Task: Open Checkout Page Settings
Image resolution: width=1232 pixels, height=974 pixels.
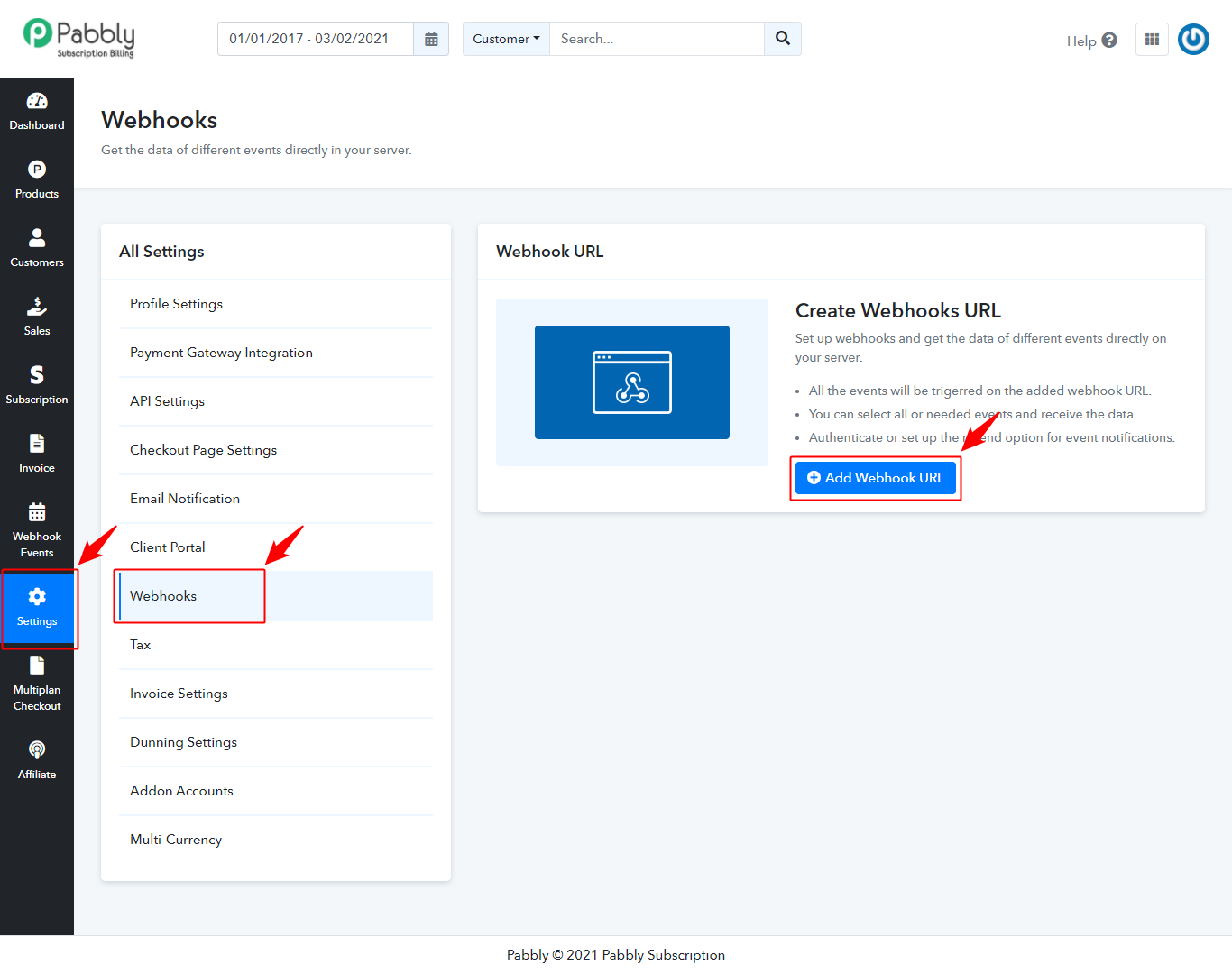Action: pos(276,450)
